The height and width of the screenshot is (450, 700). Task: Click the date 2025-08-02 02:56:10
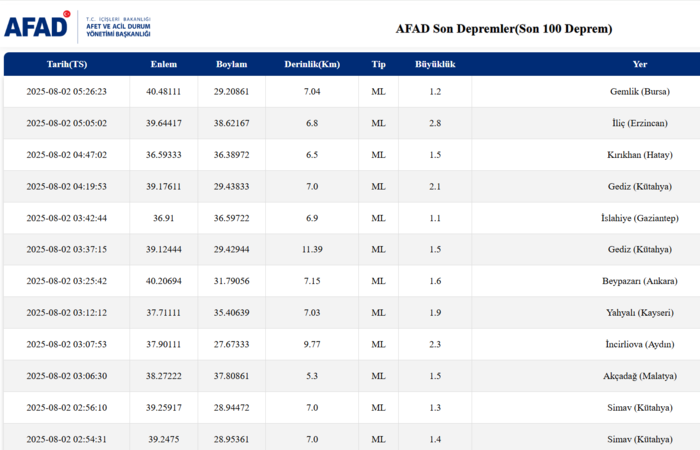[x=67, y=408]
